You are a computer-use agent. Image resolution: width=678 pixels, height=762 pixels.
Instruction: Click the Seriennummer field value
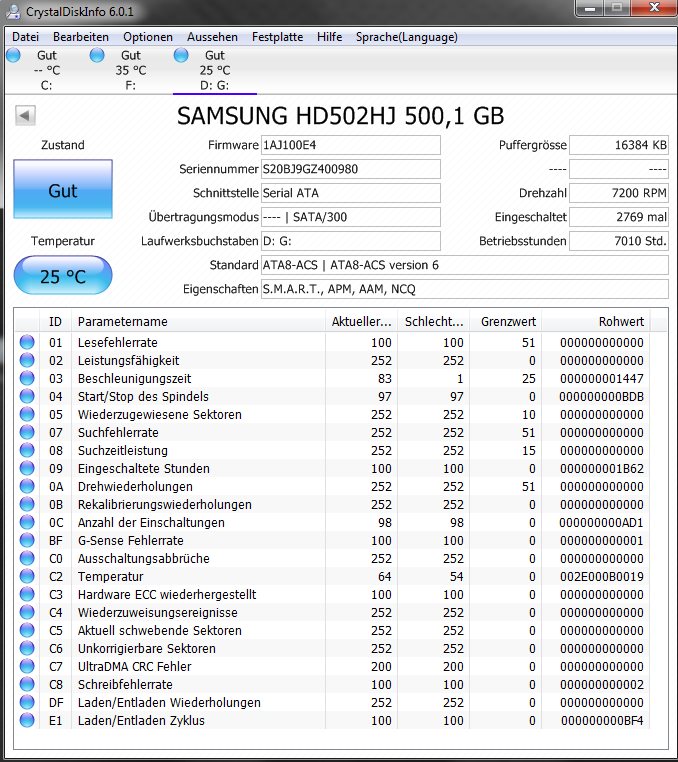(351, 169)
